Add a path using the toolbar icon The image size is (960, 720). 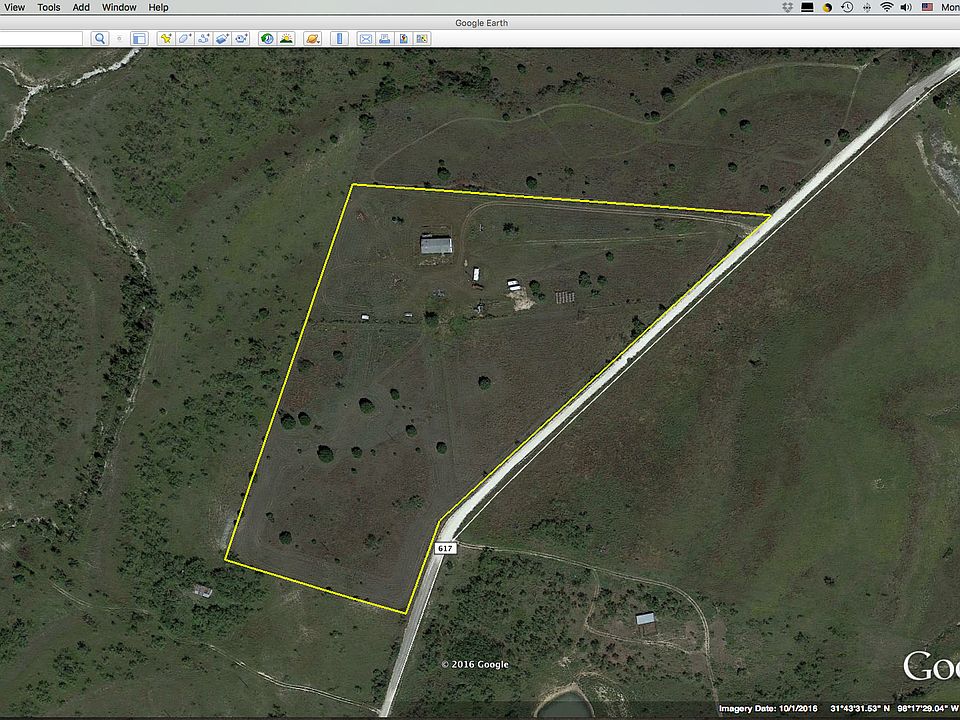pos(204,39)
